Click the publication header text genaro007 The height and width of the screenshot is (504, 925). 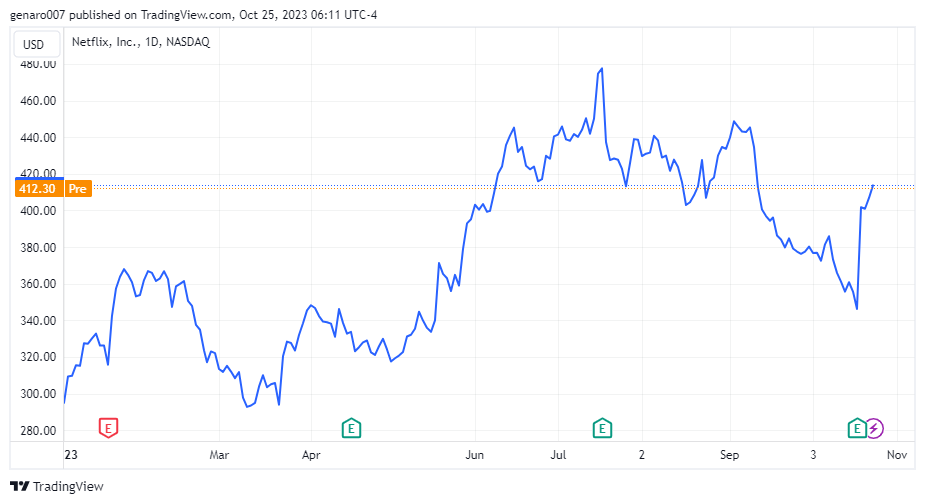coord(37,15)
